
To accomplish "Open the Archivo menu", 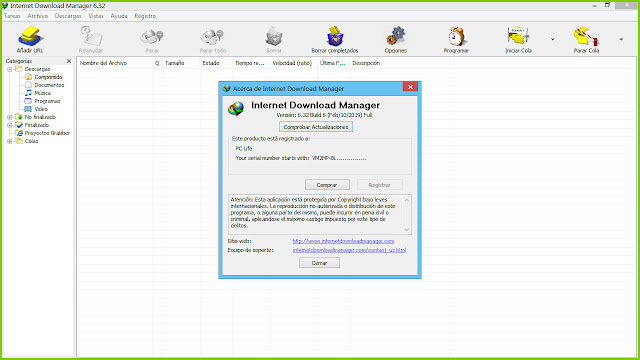I will [38, 16].
